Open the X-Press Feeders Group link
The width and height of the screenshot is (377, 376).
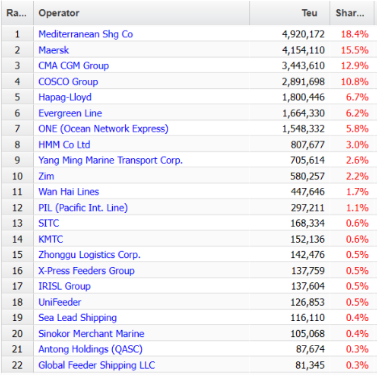point(87,271)
